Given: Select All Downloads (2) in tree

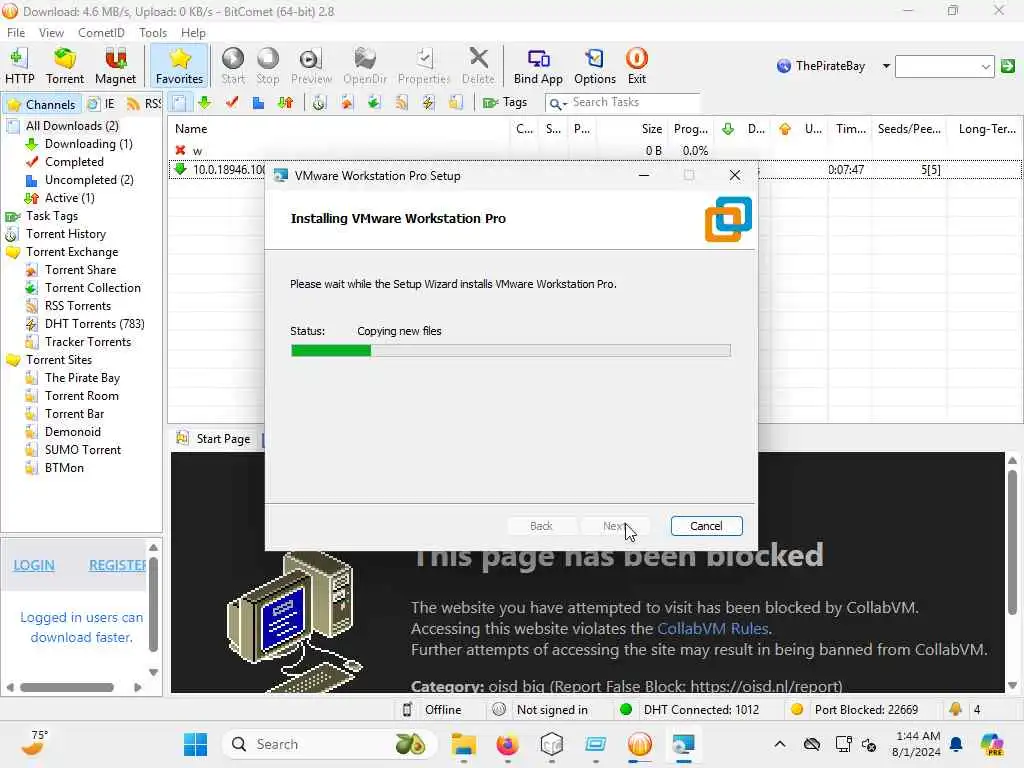Looking at the screenshot, I should point(72,126).
